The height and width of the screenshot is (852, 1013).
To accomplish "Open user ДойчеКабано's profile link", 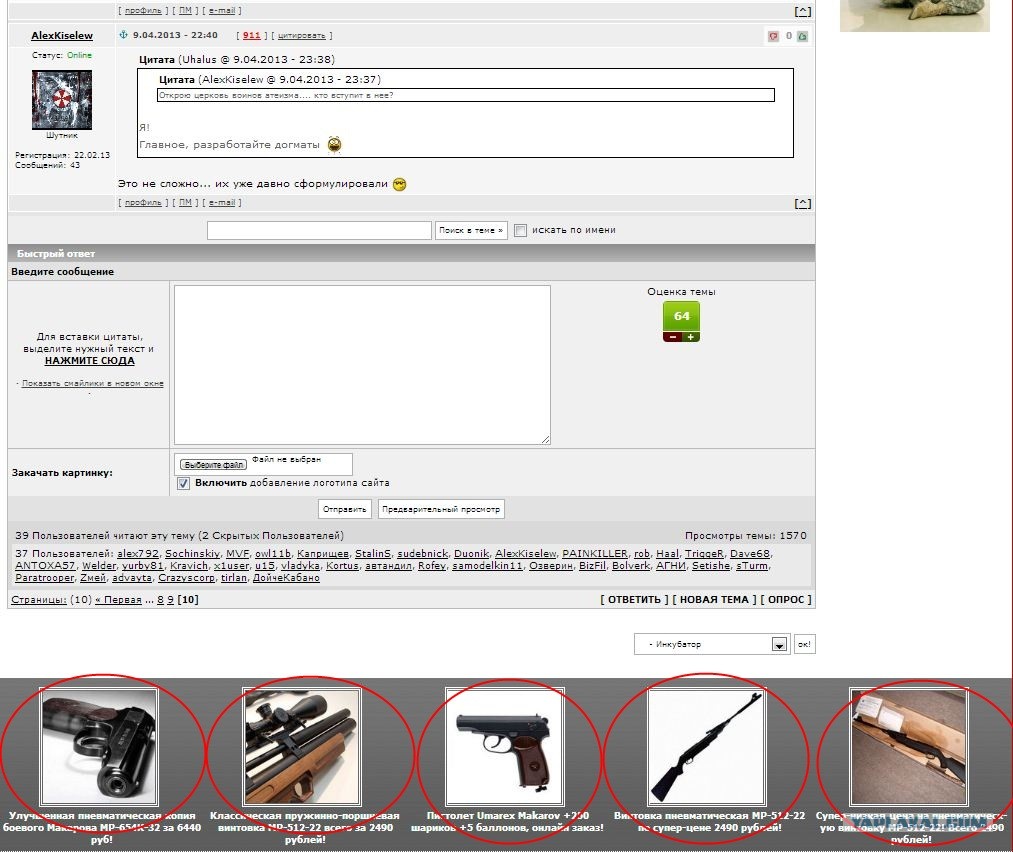I will [x=286, y=577].
